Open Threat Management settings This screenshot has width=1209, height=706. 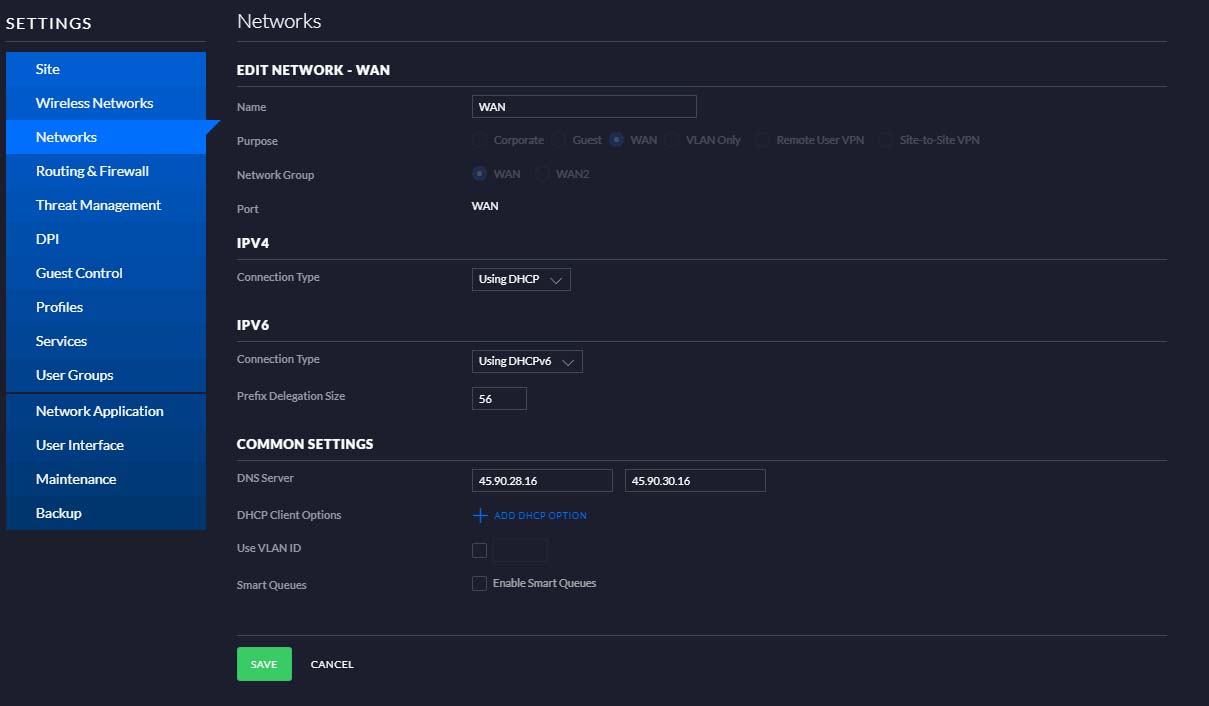click(106, 205)
